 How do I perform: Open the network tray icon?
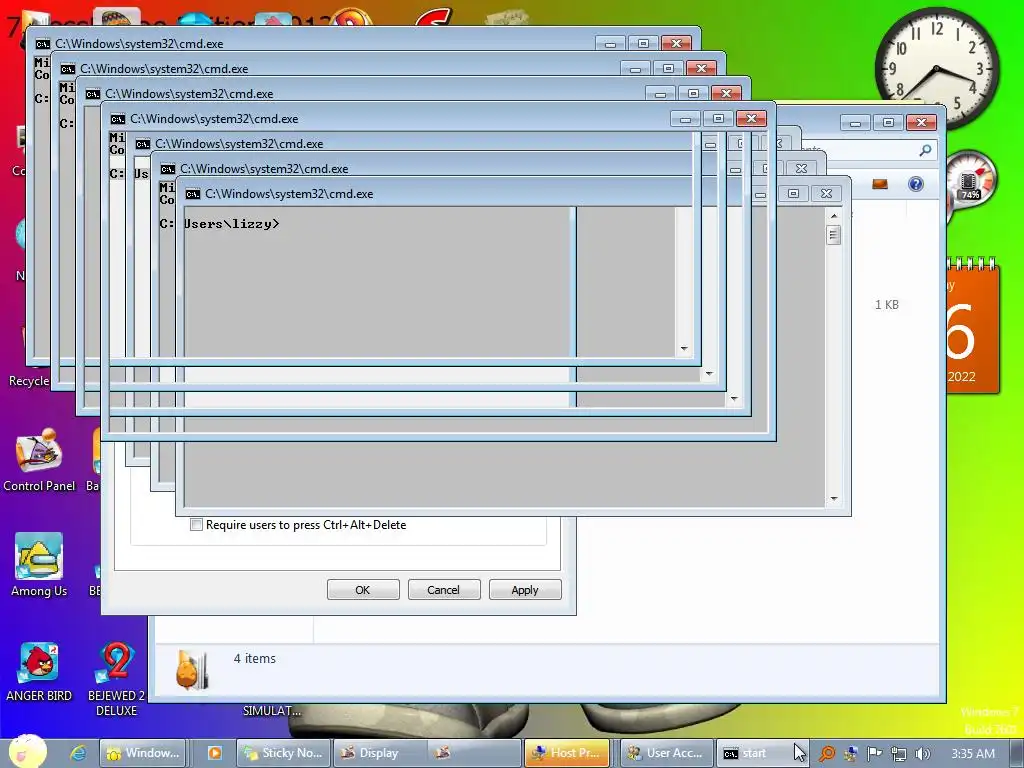click(899, 754)
